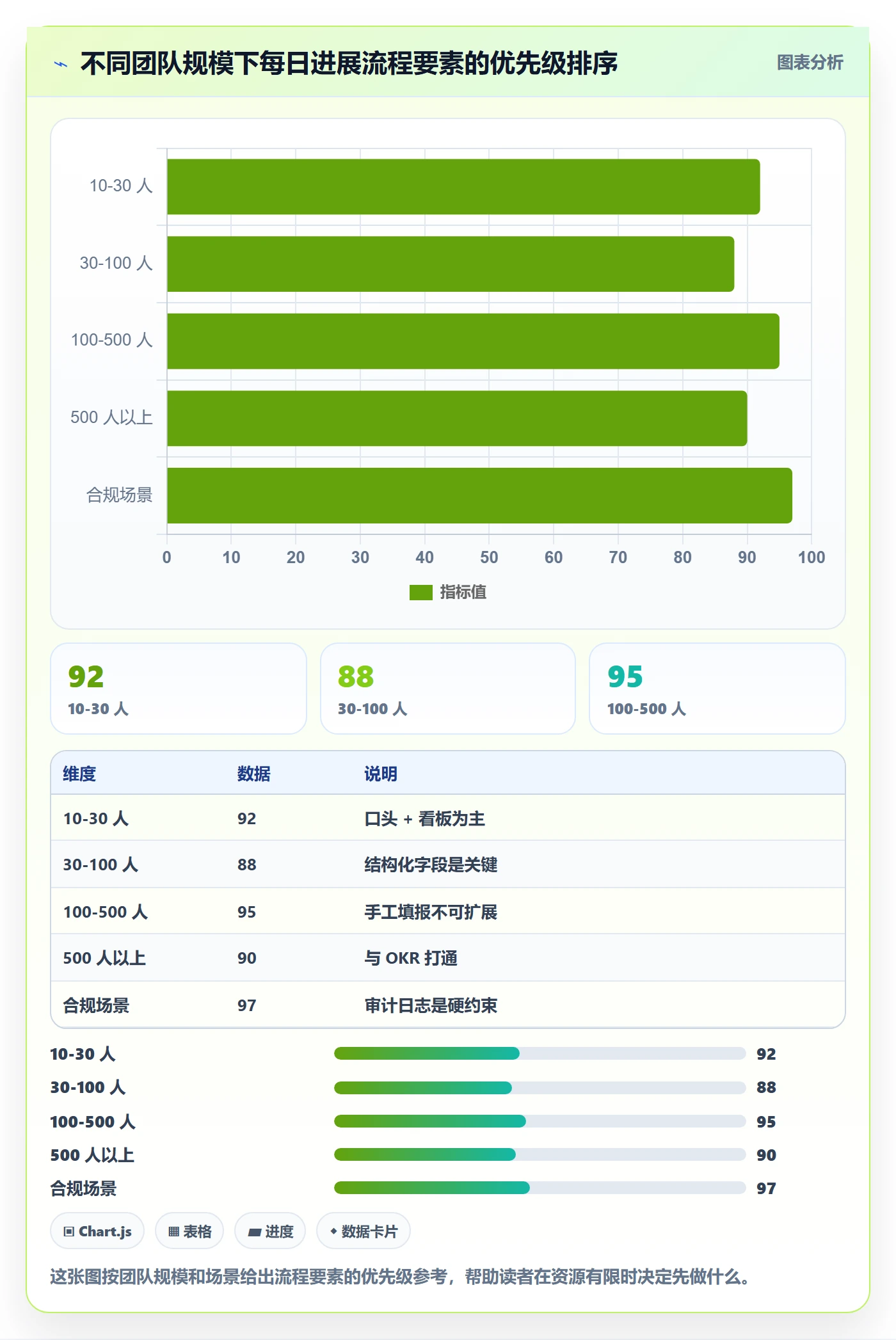Viewport: 896px width, 1340px height.
Task: Select table cell 与 OKR 打通
Action: (411, 958)
